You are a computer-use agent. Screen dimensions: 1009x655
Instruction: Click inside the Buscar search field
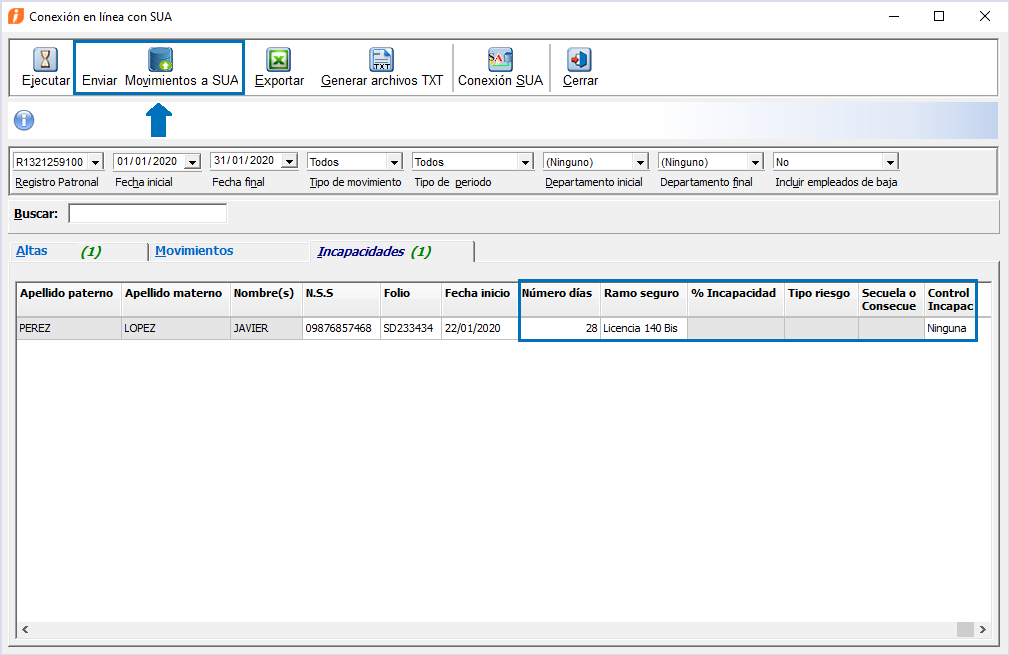tap(147, 214)
